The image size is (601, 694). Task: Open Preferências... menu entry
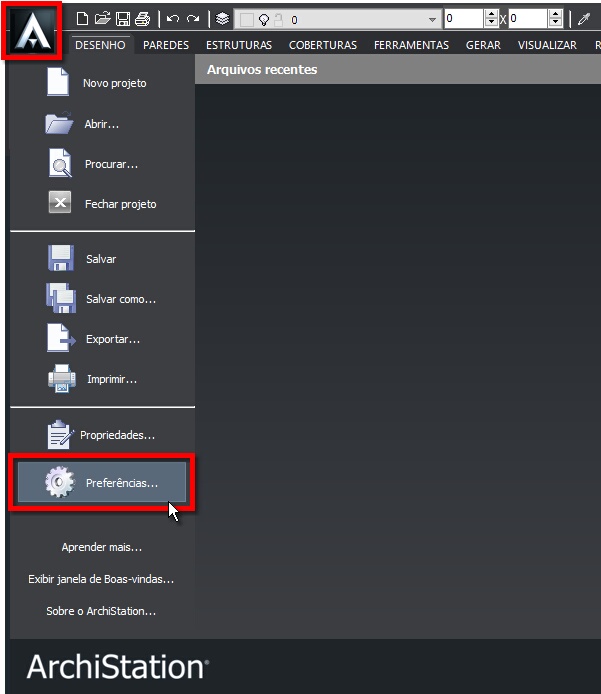point(102,482)
